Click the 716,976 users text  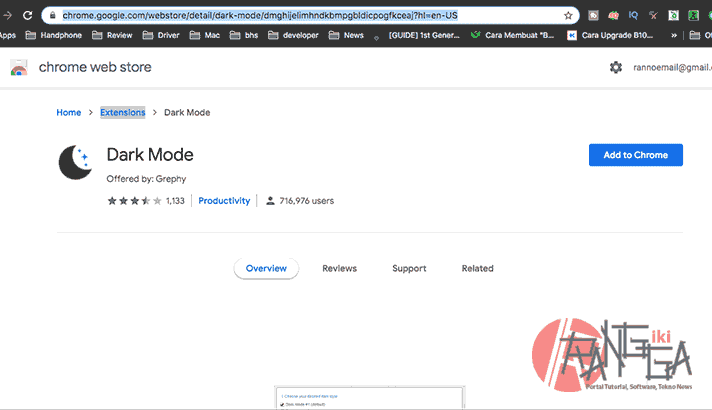pos(307,201)
